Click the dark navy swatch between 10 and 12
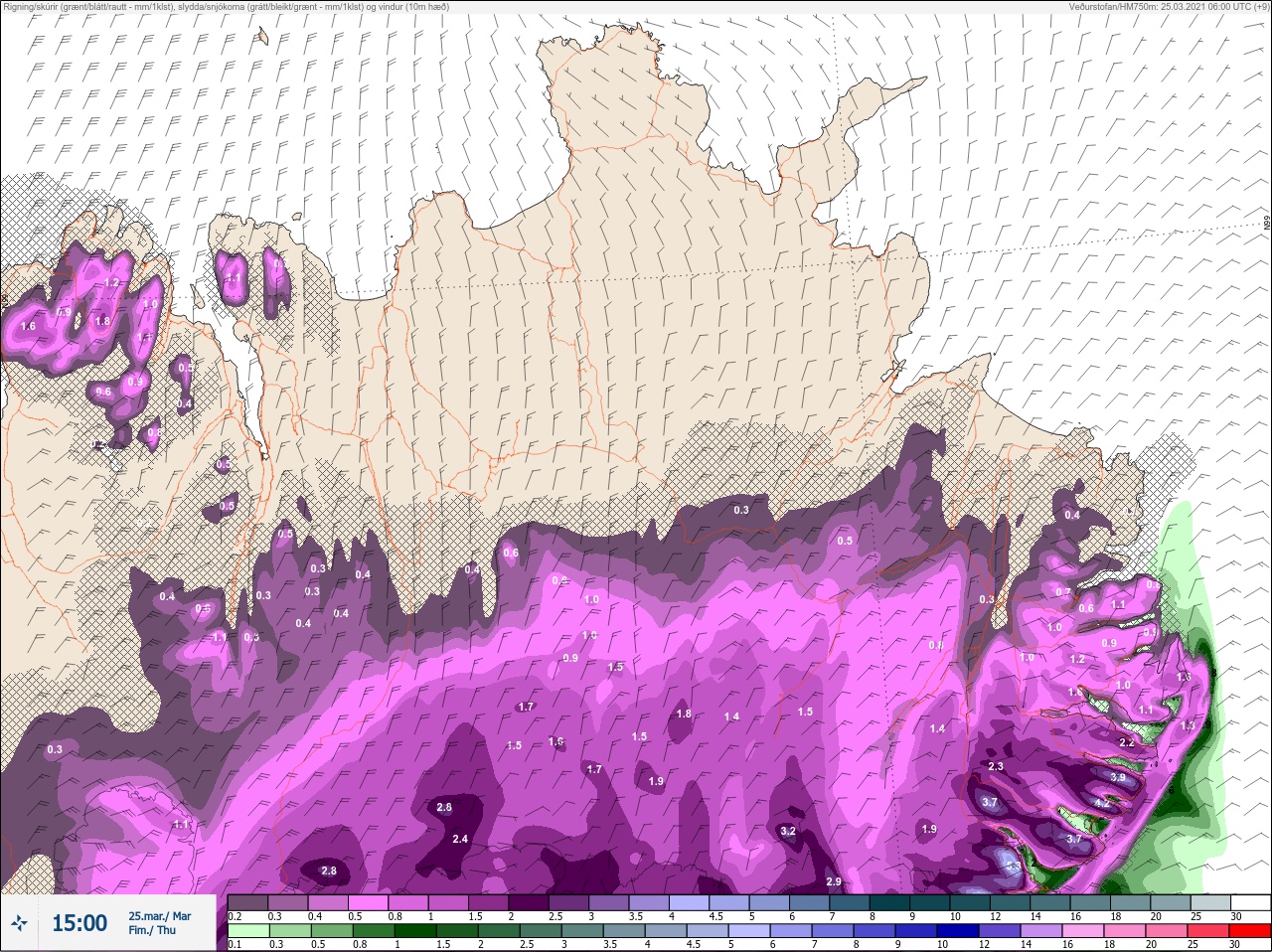 click(960, 931)
